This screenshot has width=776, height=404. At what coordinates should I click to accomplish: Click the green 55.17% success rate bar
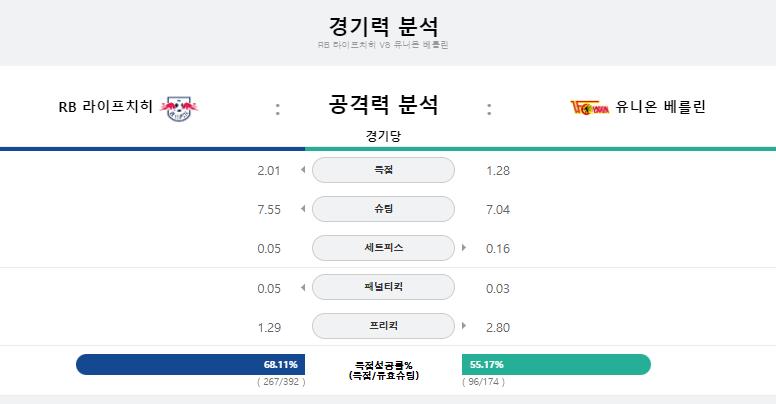coord(556,364)
